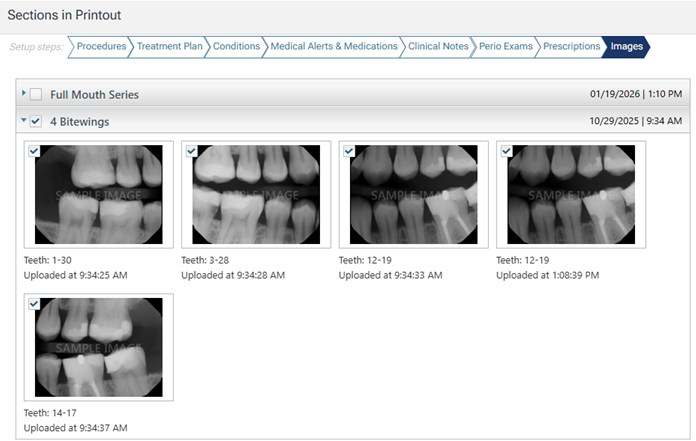This screenshot has width=696, height=441.
Task: Select x-ray thumbnail uploaded at 9:34:33 AM
Action: click(413, 195)
